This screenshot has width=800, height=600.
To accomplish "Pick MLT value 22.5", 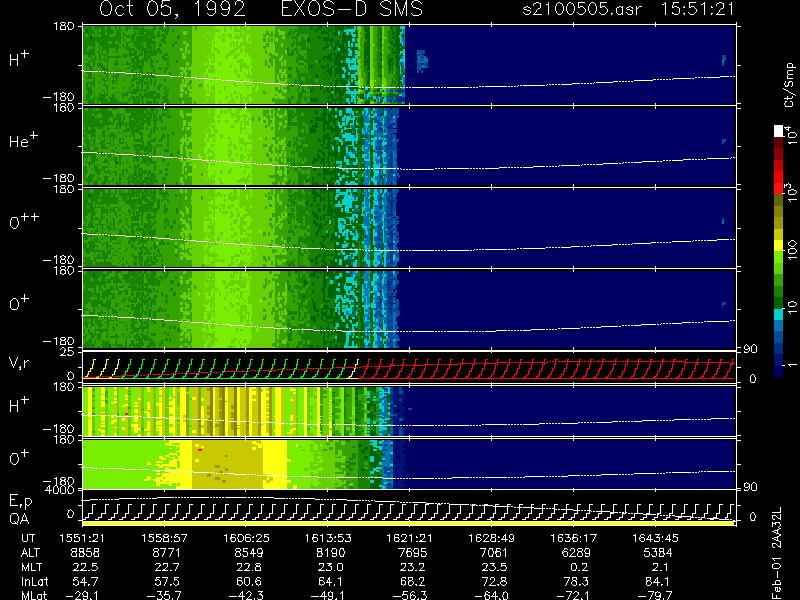I will 85,567.
